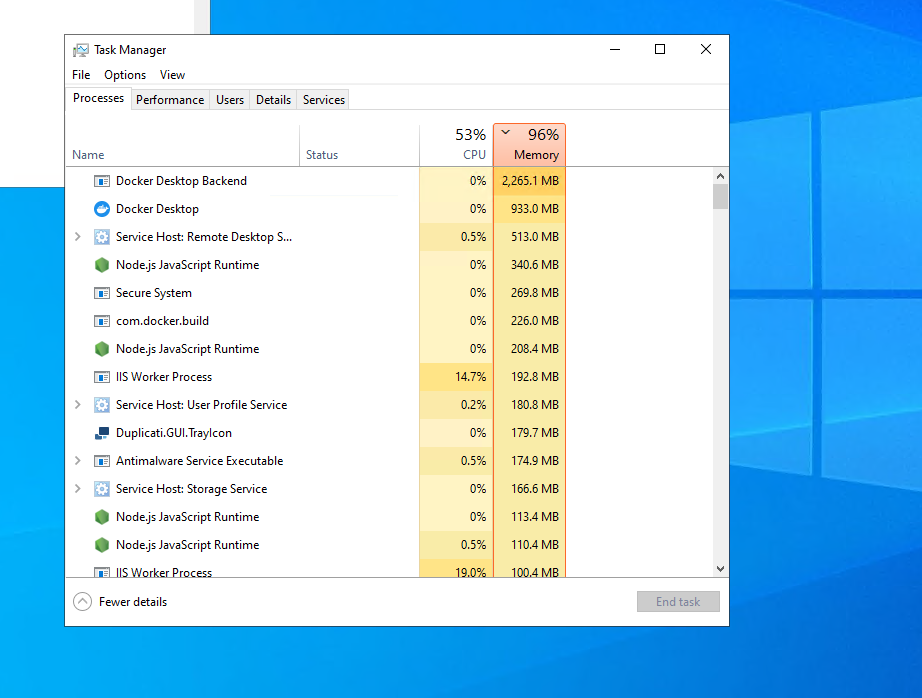Select the Docker Desktop whale icon
Image resolution: width=922 pixels, height=698 pixels.
point(102,209)
